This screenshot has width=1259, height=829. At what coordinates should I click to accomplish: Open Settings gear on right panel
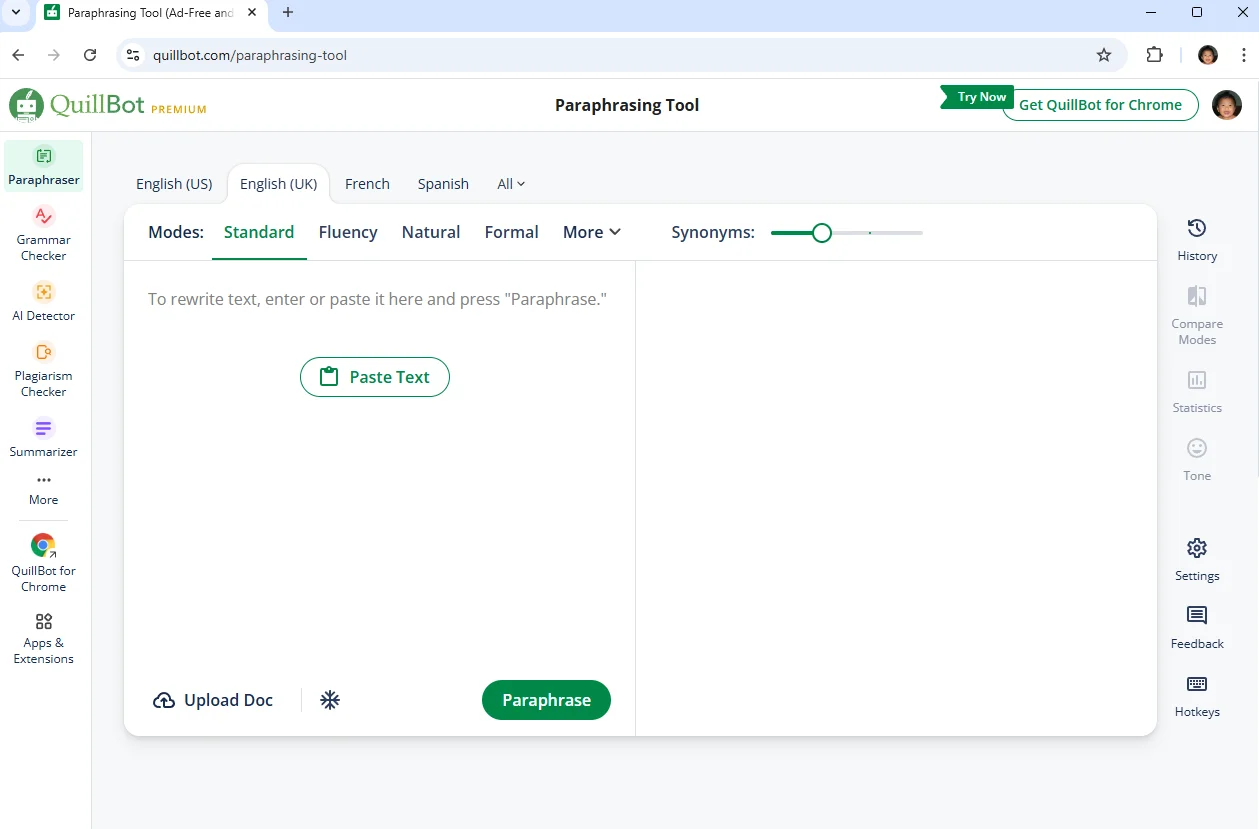click(x=1197, y=560)
